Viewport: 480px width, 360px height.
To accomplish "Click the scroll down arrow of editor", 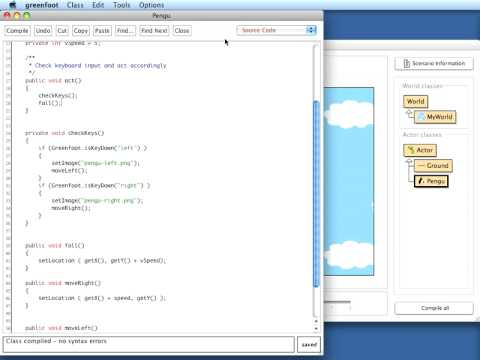I will 316,328.
